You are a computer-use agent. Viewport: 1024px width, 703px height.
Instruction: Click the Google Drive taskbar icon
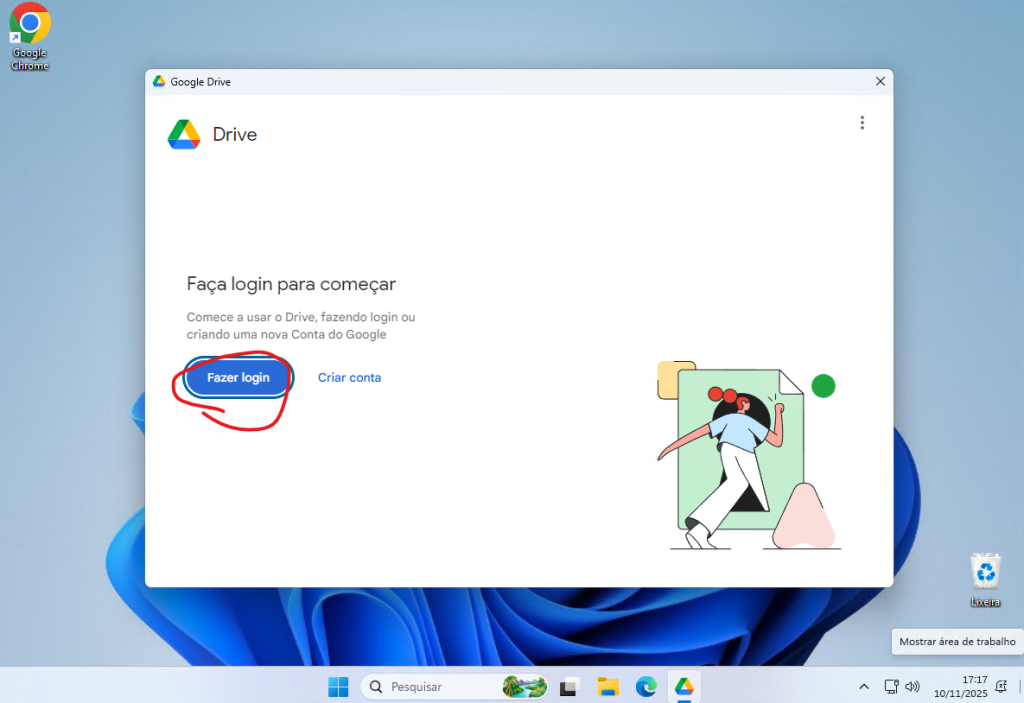(x=684, y=687)
